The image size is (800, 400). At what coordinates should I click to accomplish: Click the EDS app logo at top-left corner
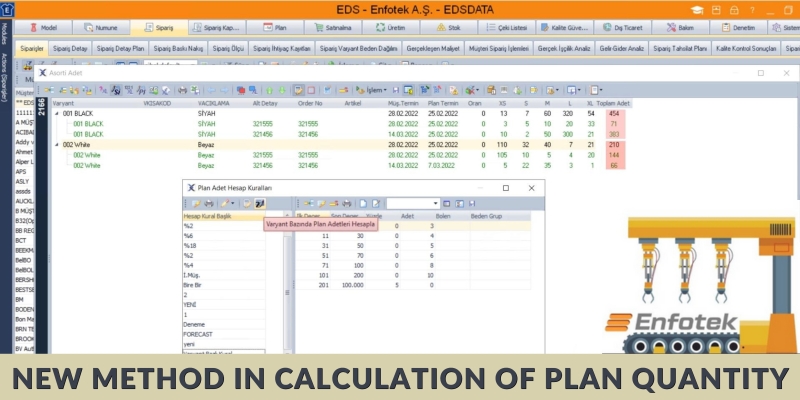coord(7,10)
